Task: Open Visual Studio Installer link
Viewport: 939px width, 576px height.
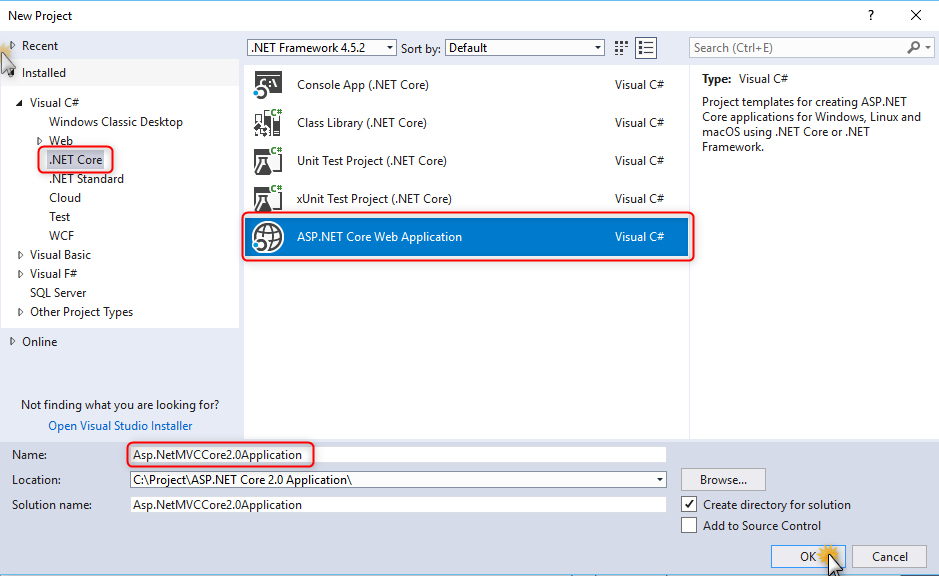Action: pyautogui.click(x=119, y=425)
